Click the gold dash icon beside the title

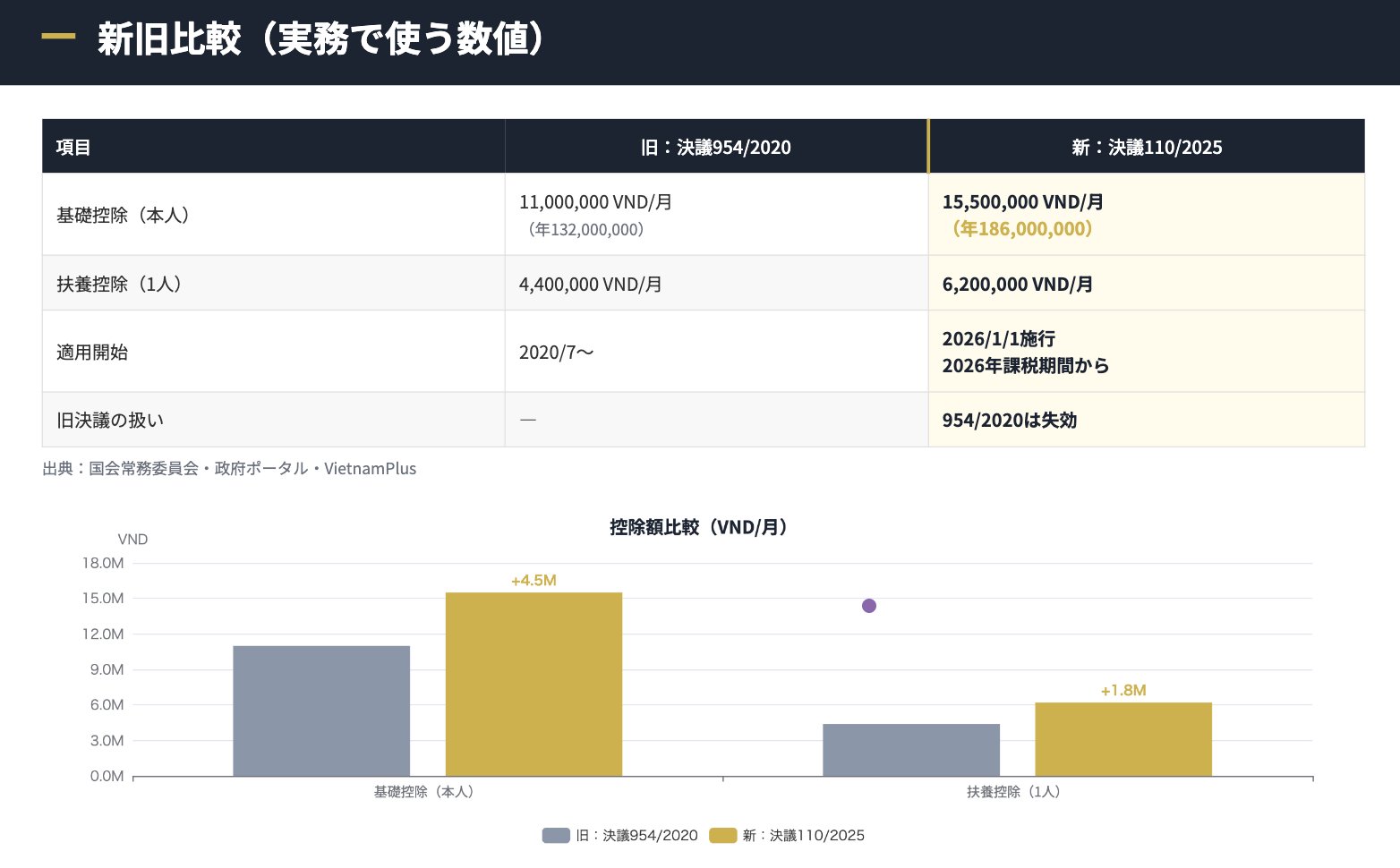(58, 37)
